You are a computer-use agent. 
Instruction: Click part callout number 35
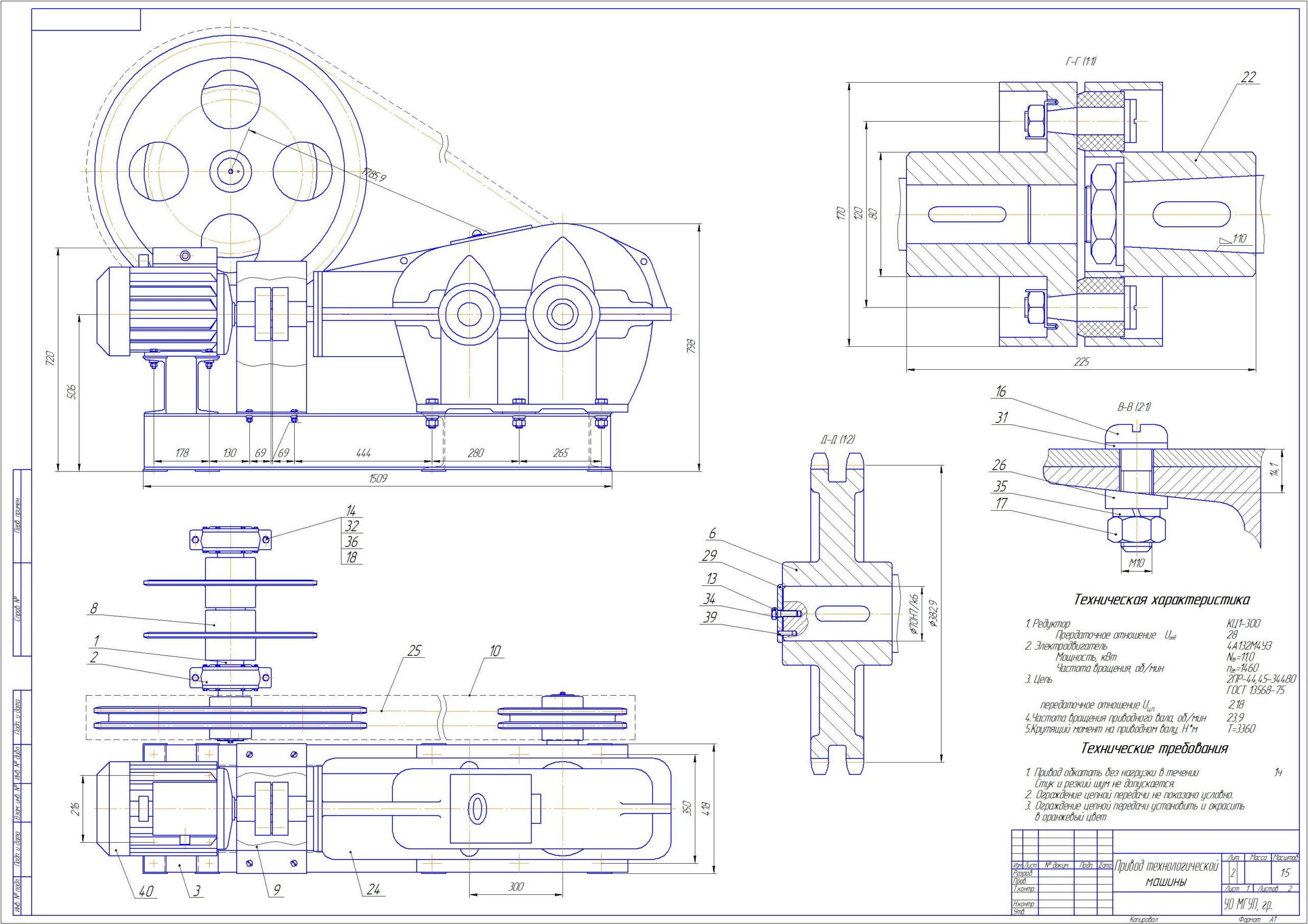click(x=1001, y=486)
